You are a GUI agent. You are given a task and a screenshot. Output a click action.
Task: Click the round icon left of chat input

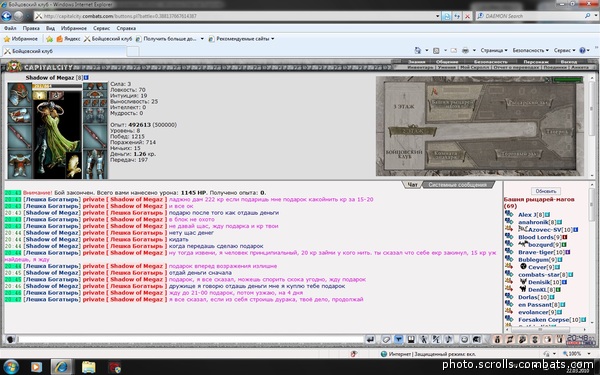pyautogui.click(x=11, y=339)
